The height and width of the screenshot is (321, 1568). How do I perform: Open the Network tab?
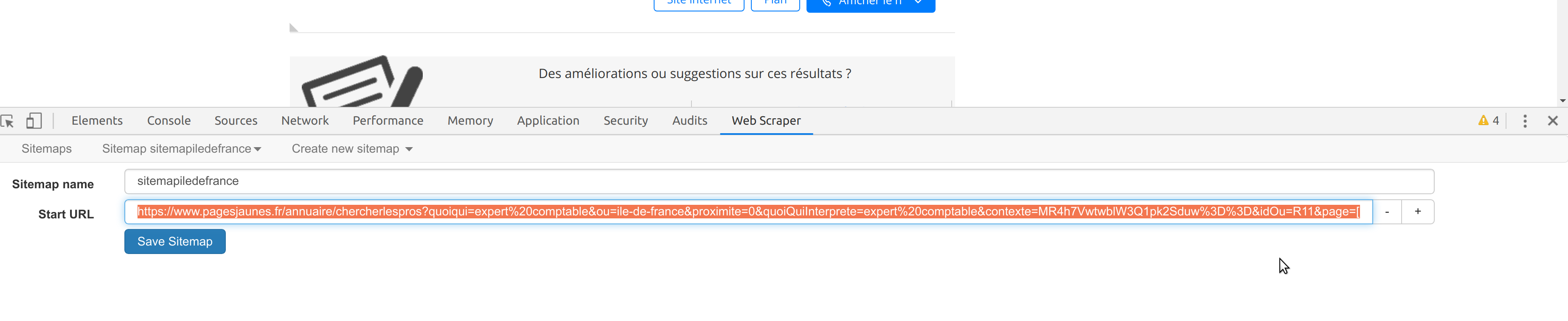304,121
